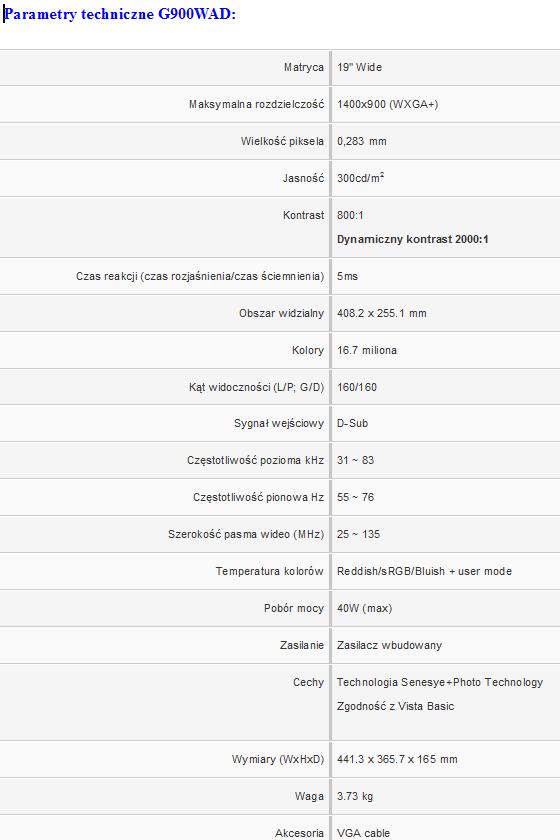Click the Częstotliwość pozioma kHz label

click(x=256, y=460)
